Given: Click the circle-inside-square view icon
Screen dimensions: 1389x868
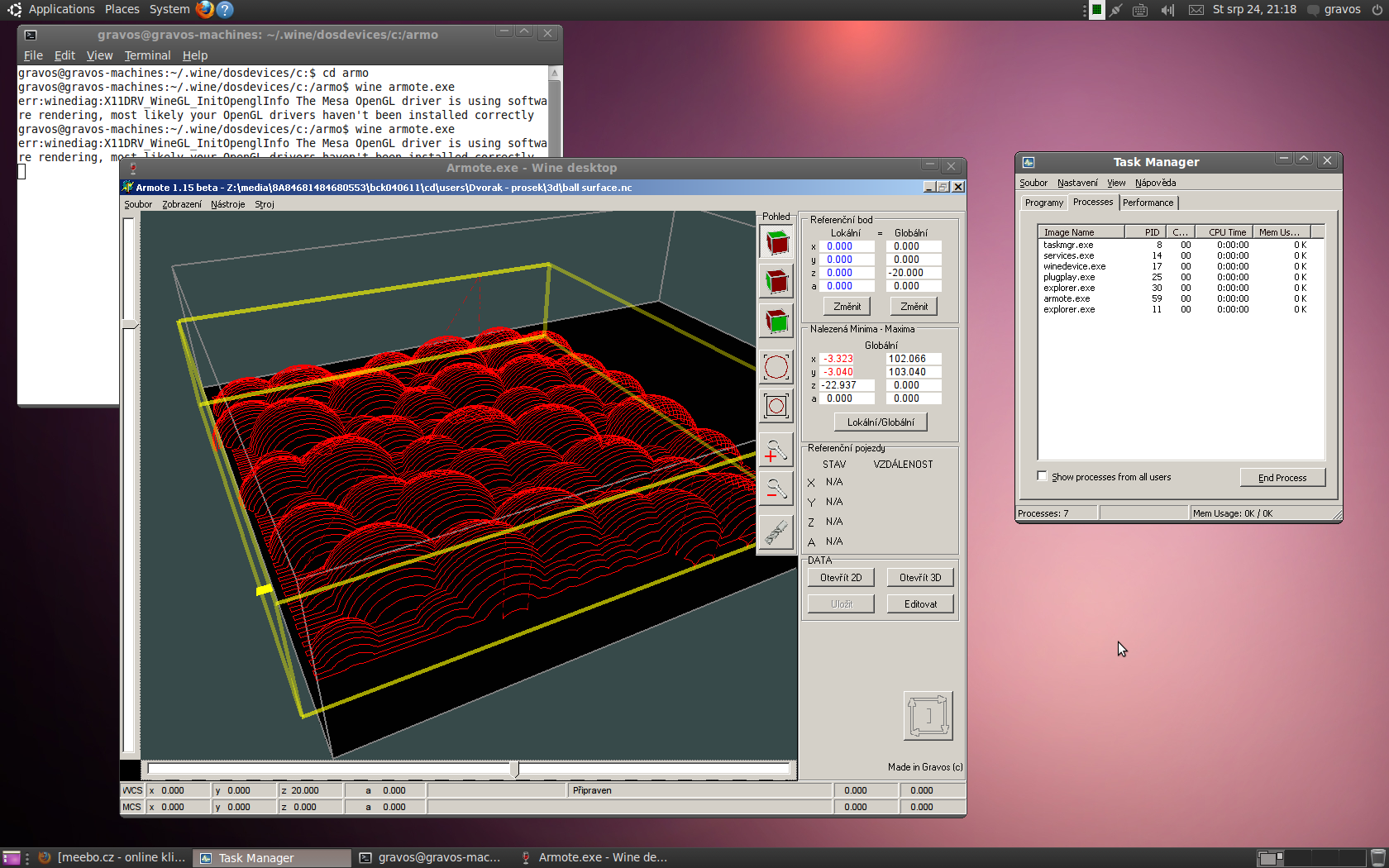Looking at the screenshot, I should pyautogui.click(x=776, y=406).
